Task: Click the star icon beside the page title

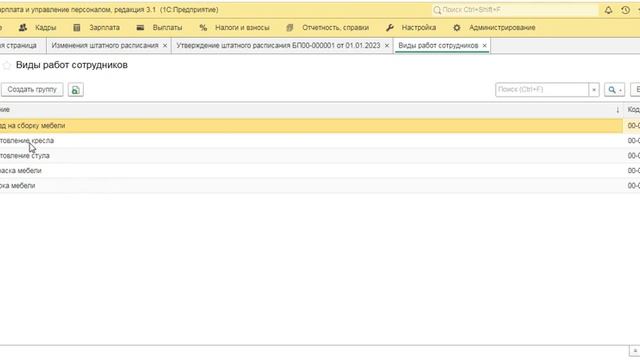Action: 7,65
